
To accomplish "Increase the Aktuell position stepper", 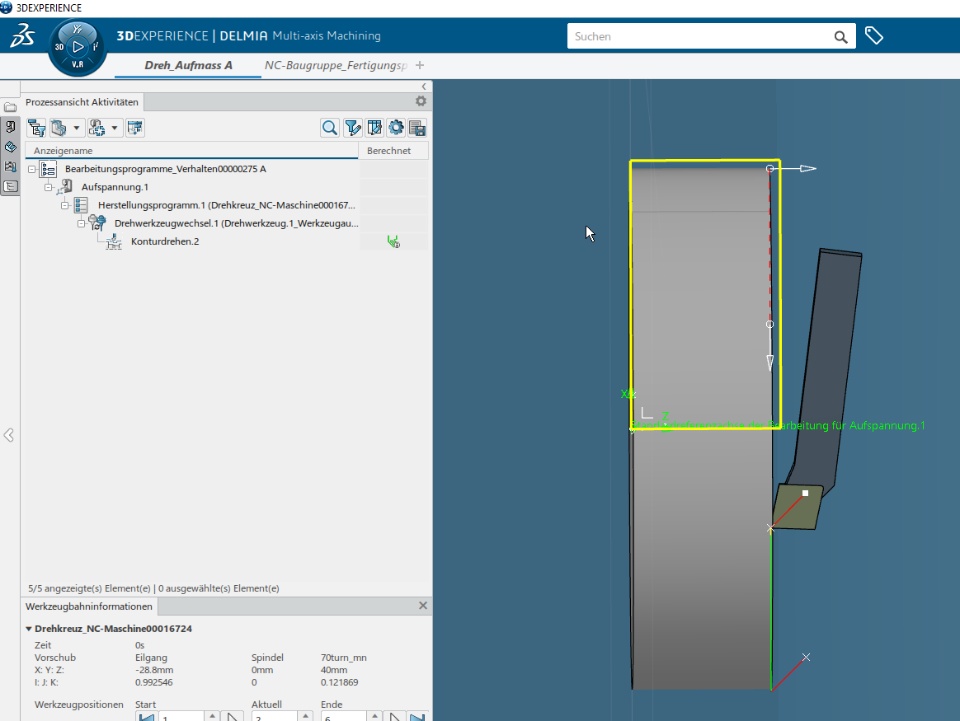I will pyautogui.click(x=305, y=715).
